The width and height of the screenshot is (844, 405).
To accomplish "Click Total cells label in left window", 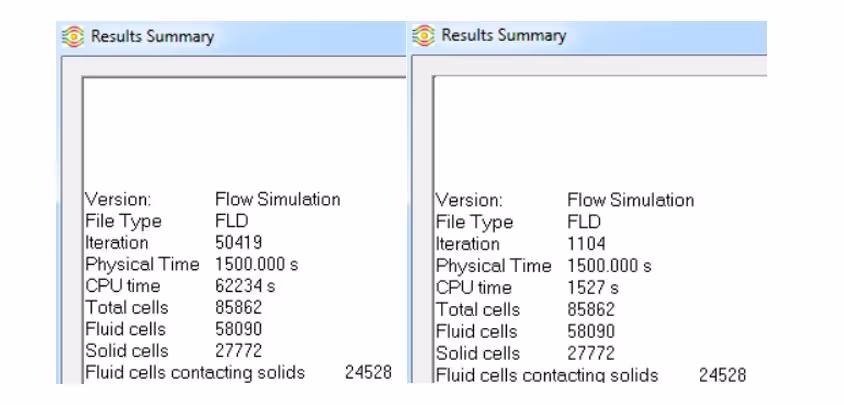I will click(126, 308).
